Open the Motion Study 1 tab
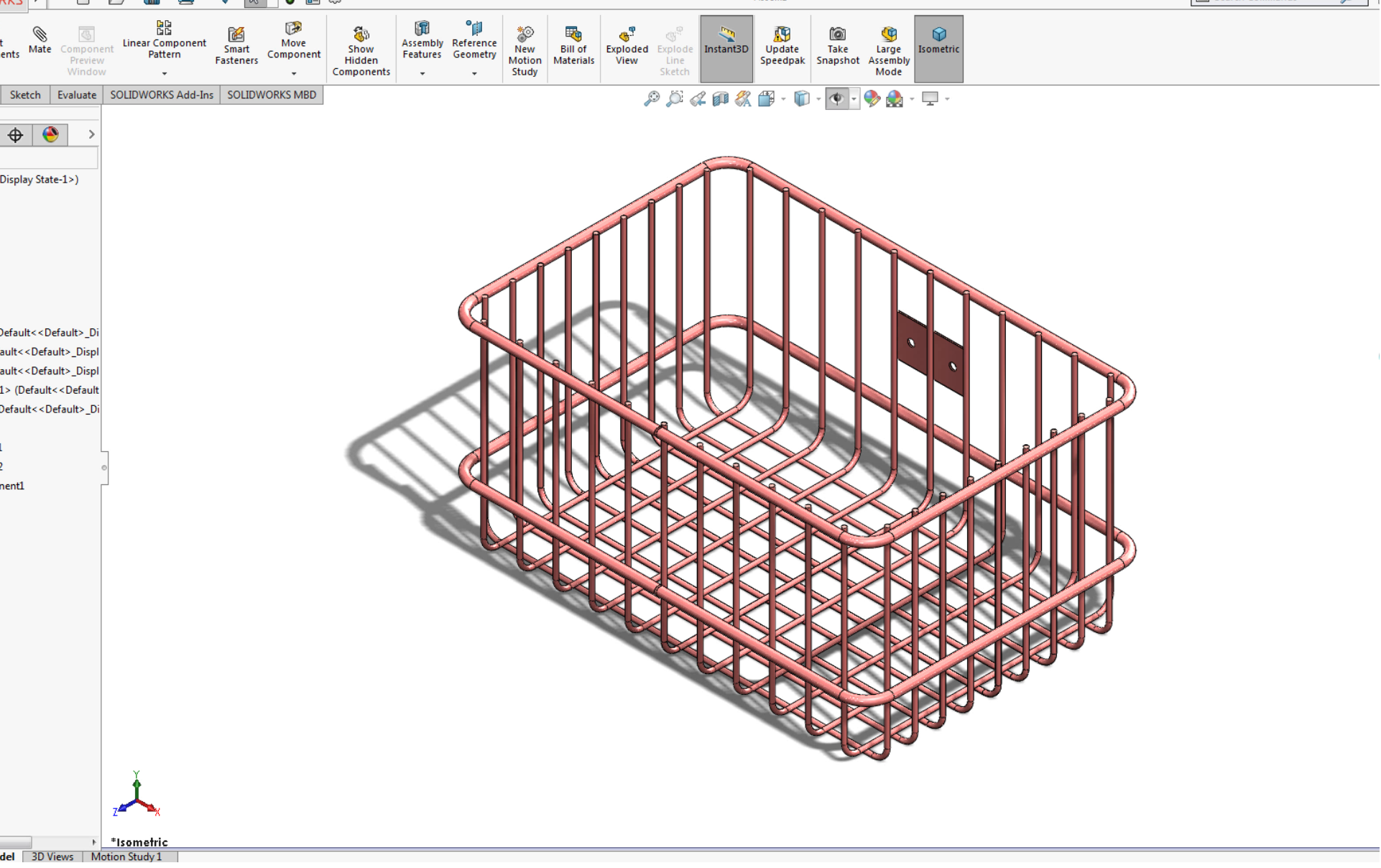This screenshot has height=868, width=1381. pos(126,857)
